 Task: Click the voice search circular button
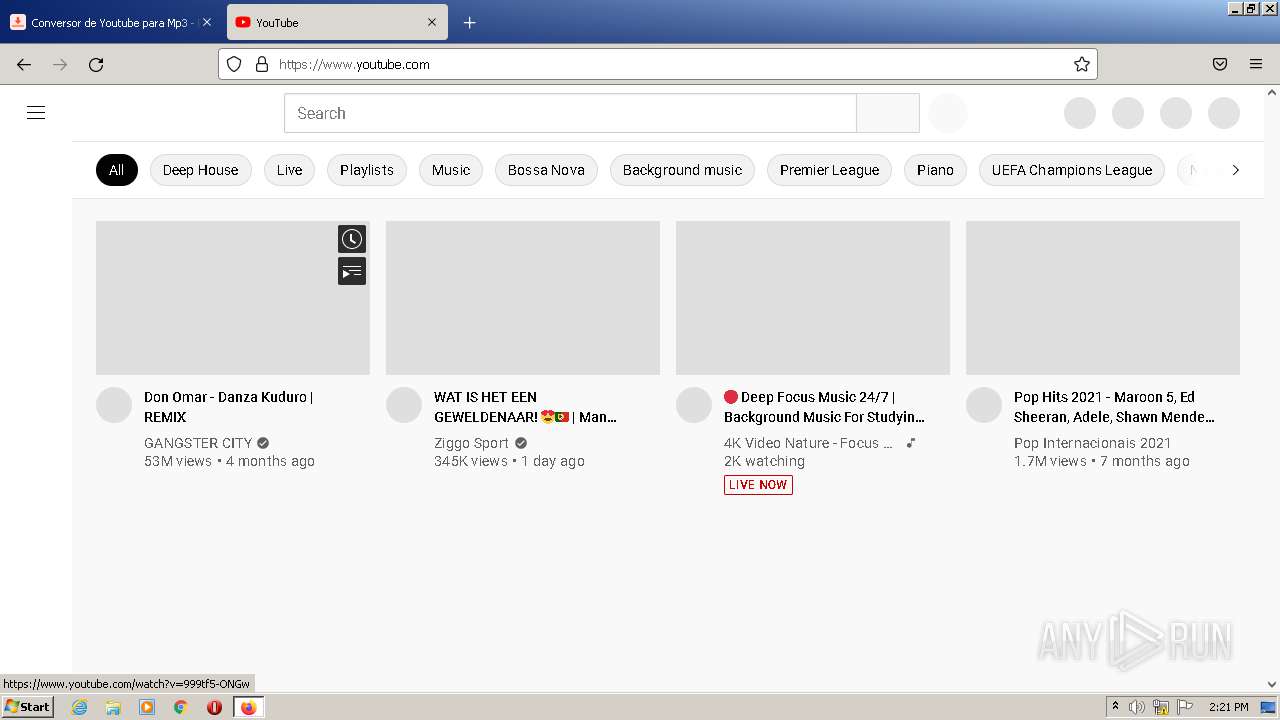948,113
